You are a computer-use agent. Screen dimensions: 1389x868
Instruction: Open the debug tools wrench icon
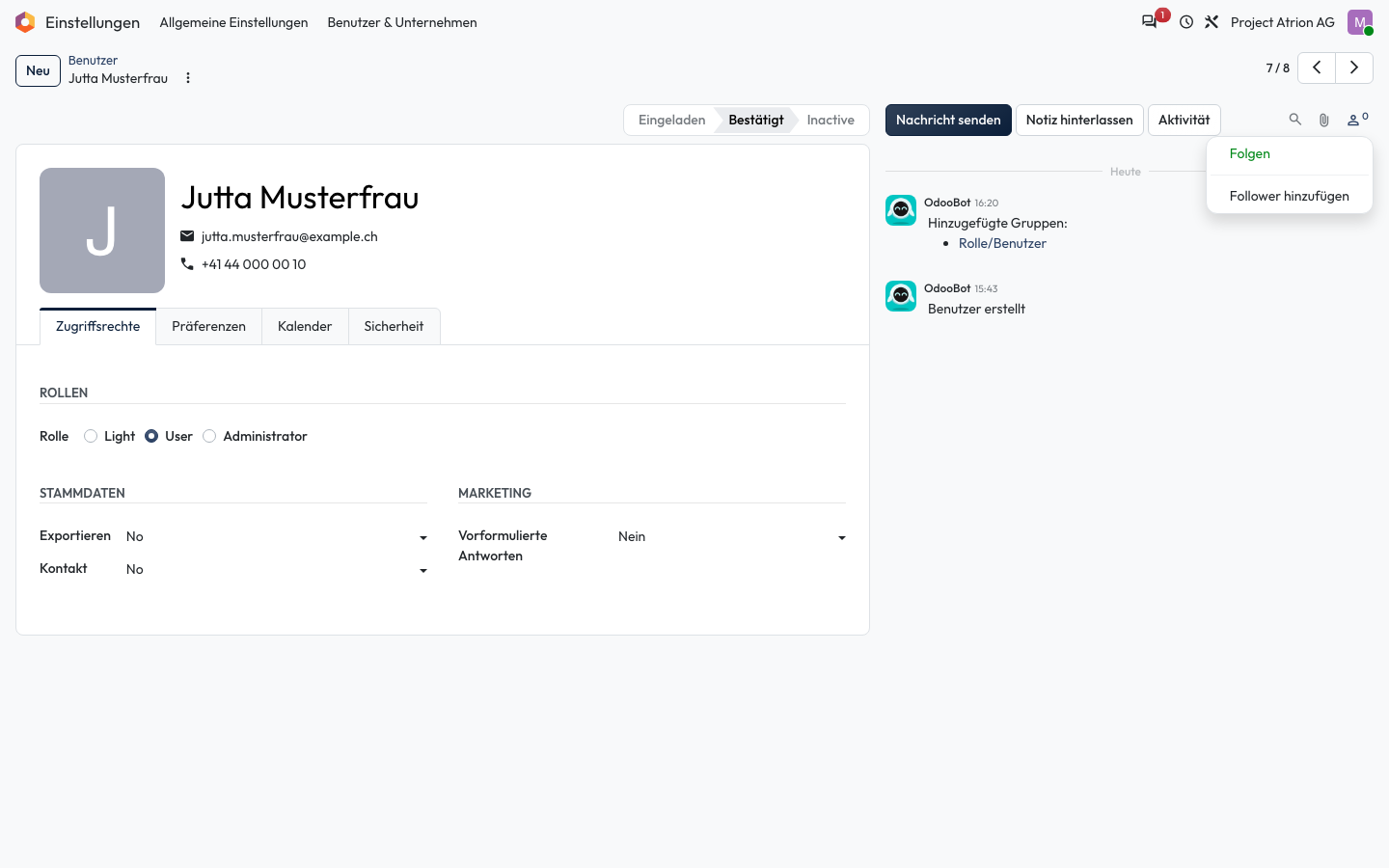(1212, 22)
